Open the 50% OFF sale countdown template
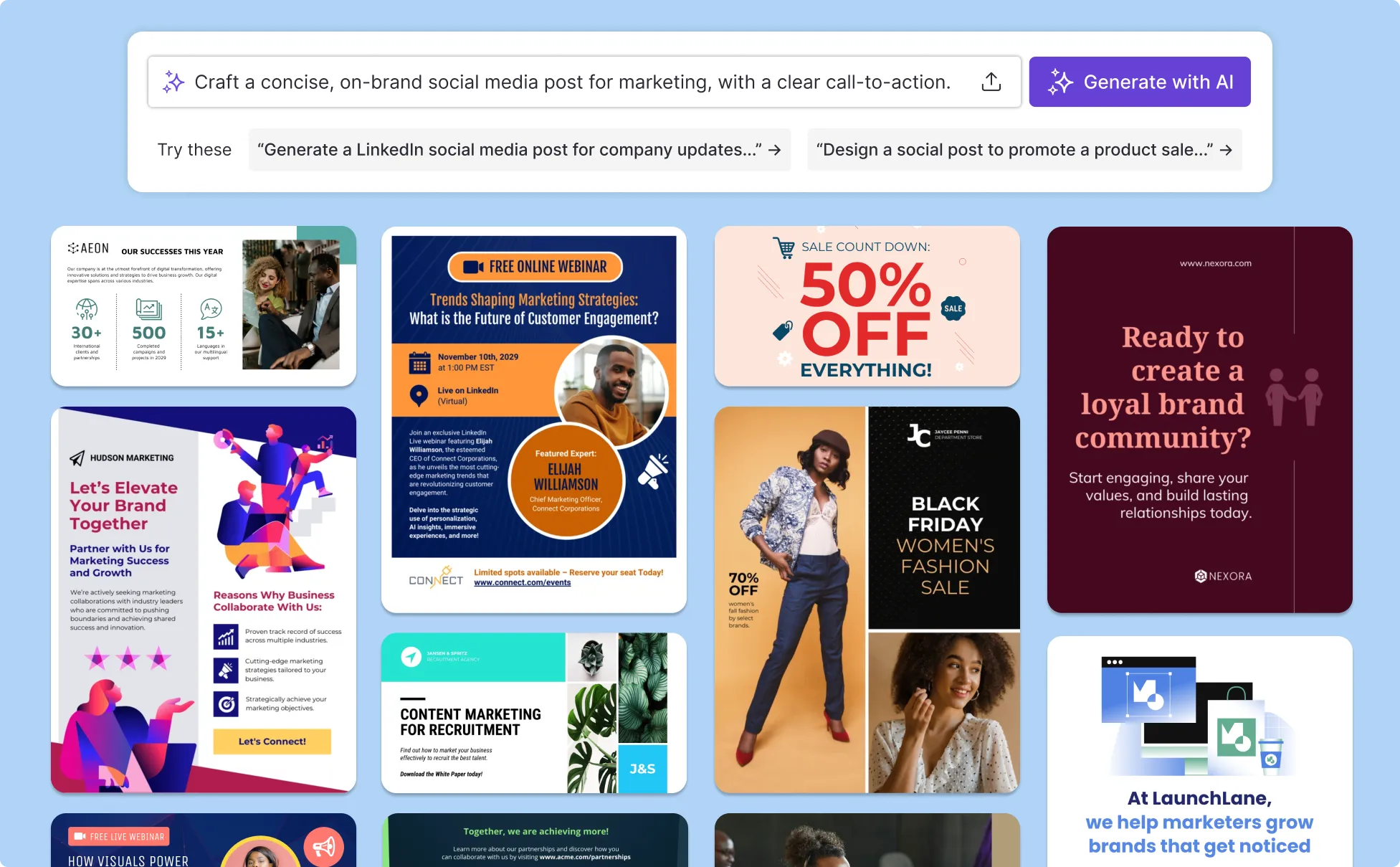 [x=867, y=306]
